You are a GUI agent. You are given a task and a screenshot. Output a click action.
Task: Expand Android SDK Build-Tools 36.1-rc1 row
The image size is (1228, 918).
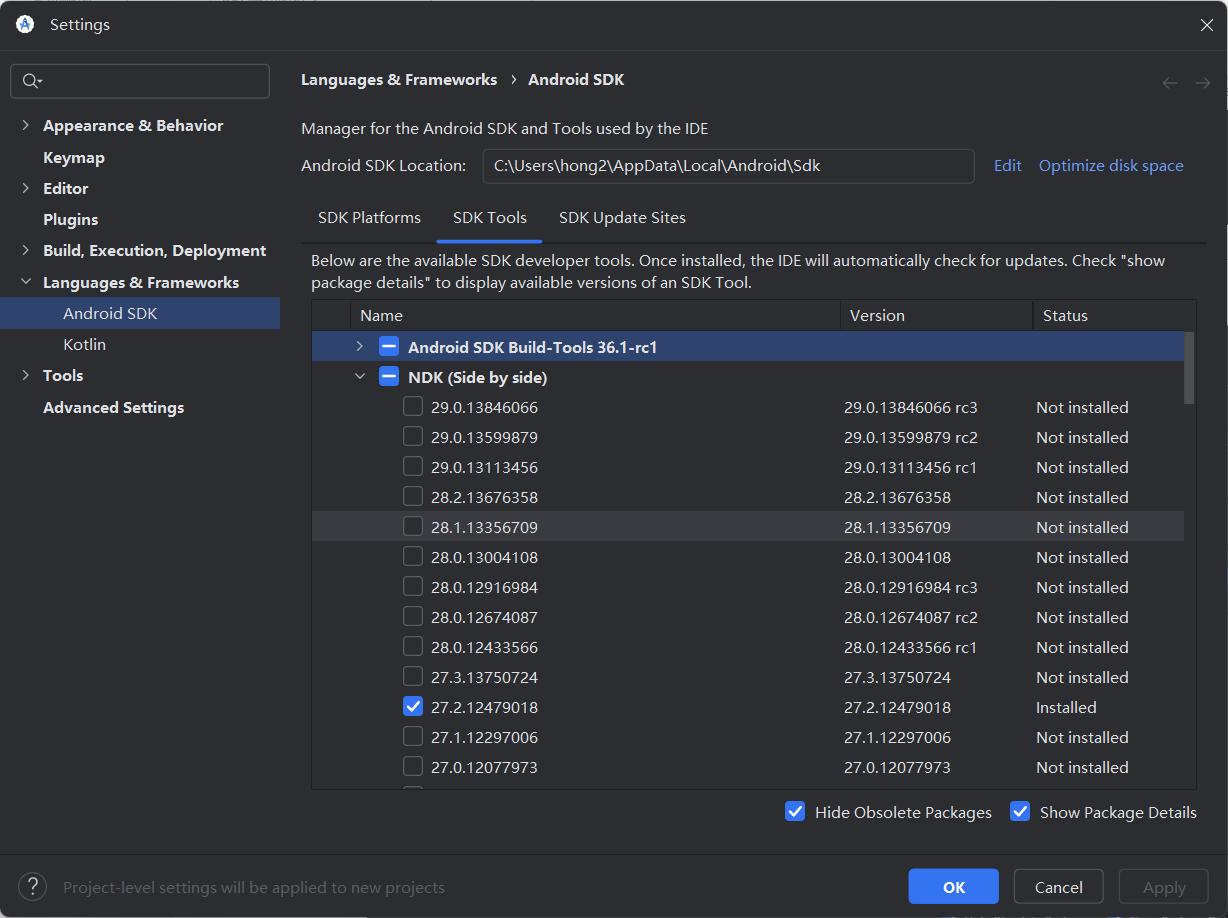360,347
